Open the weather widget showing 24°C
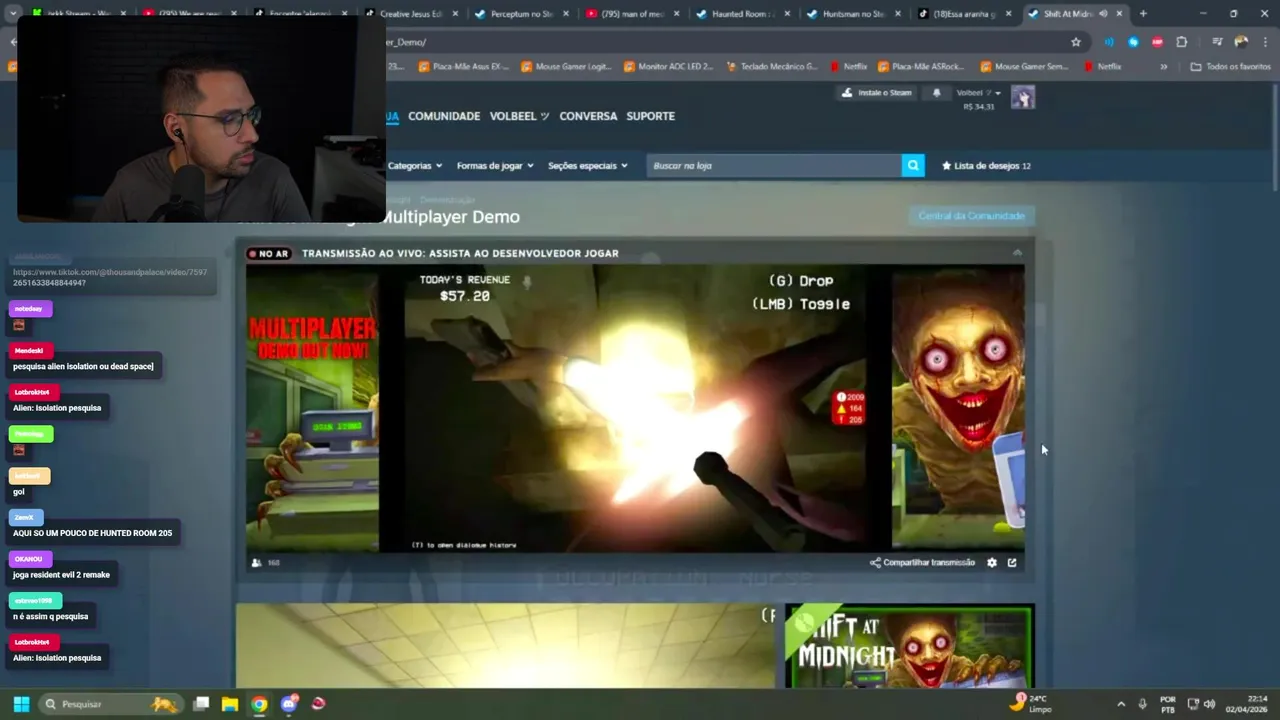 [x=1032, y=703]
